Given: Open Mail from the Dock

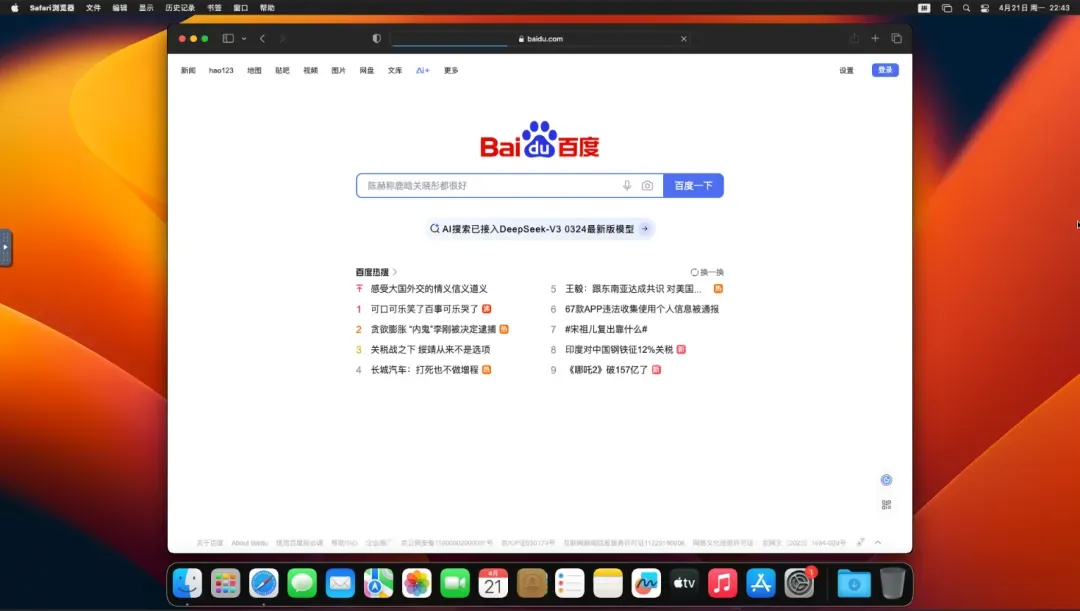Looking at the screenshot, I should click(340, 583).
